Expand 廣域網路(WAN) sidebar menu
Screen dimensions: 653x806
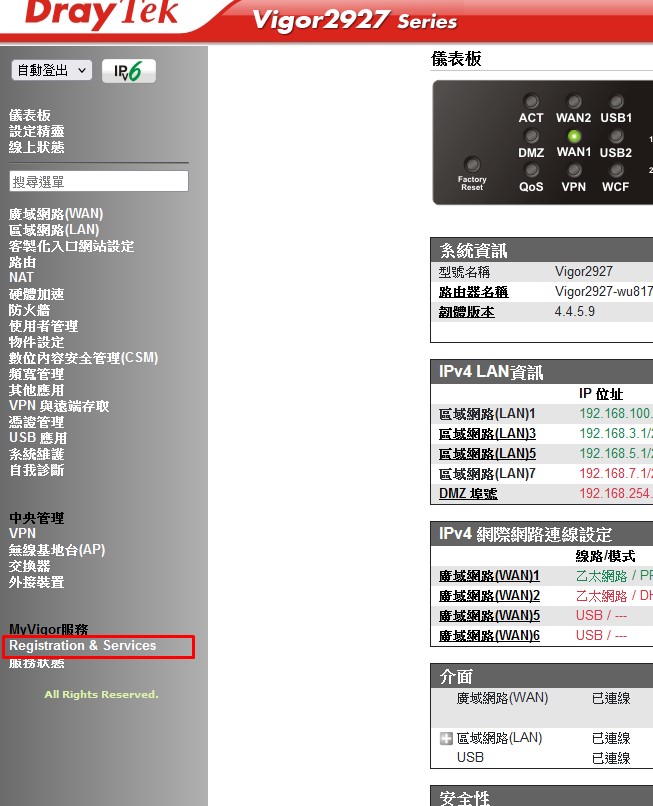[56, 214]
